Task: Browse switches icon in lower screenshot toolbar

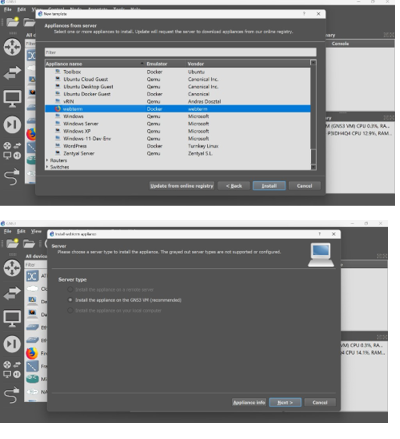Action: tap(12, 293)
